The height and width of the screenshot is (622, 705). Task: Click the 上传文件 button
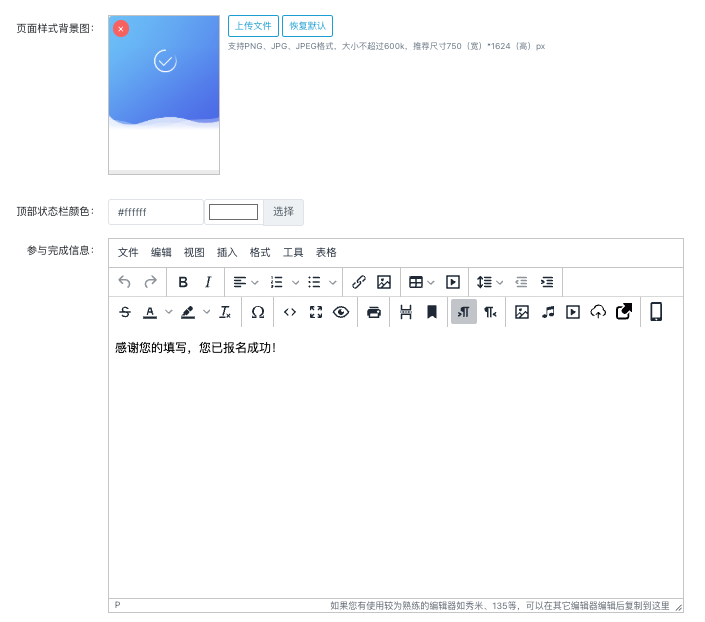253,26
